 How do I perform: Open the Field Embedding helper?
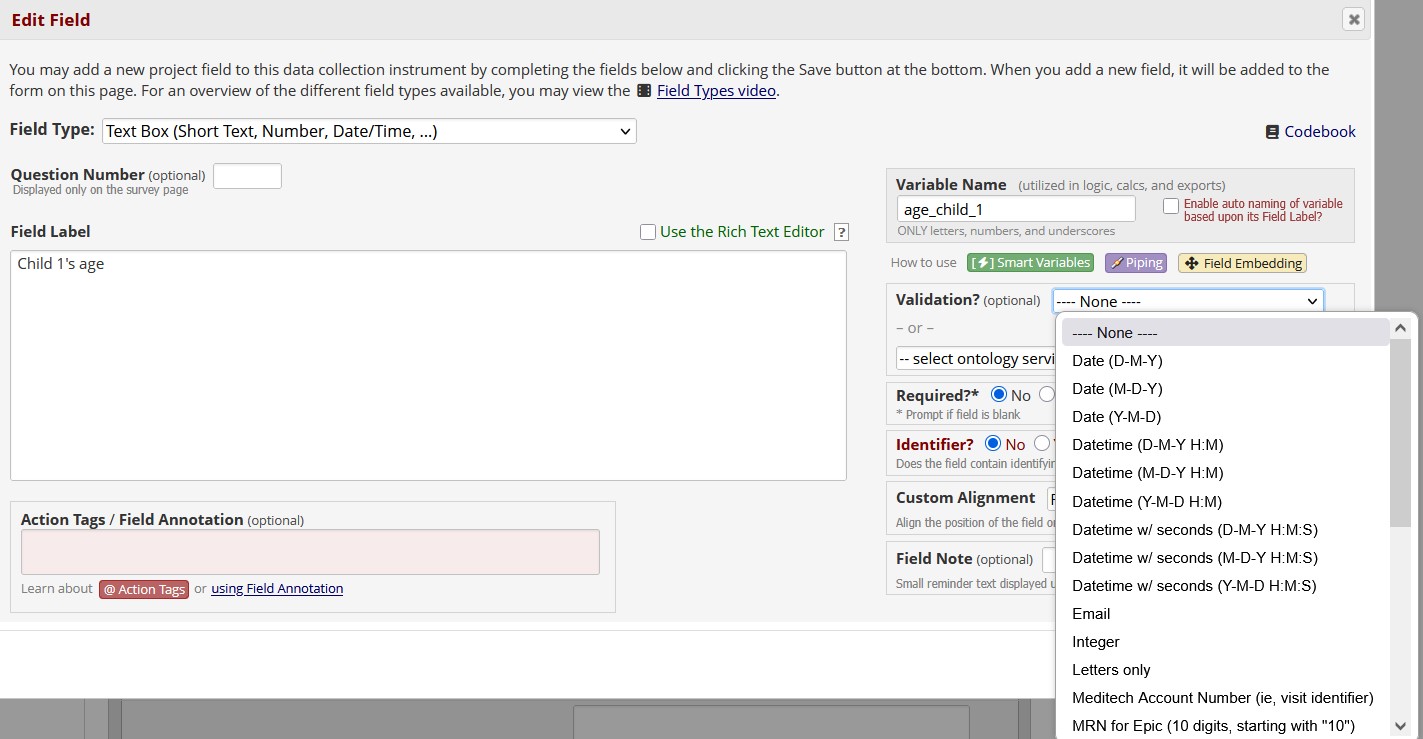tap(1242, 262)
